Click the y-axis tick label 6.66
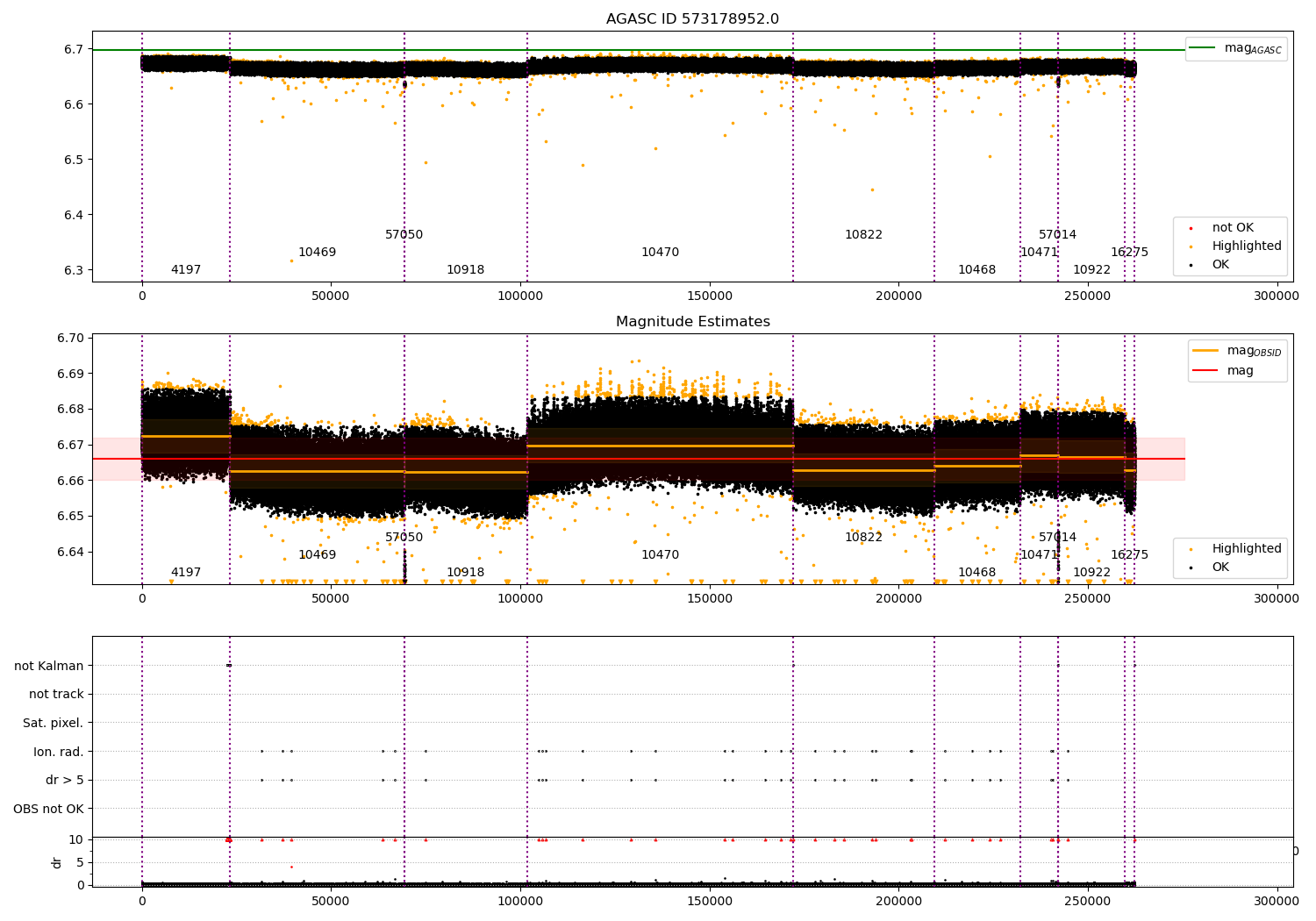This screenshot has height=921, width=1316. [x=70, y=481]
